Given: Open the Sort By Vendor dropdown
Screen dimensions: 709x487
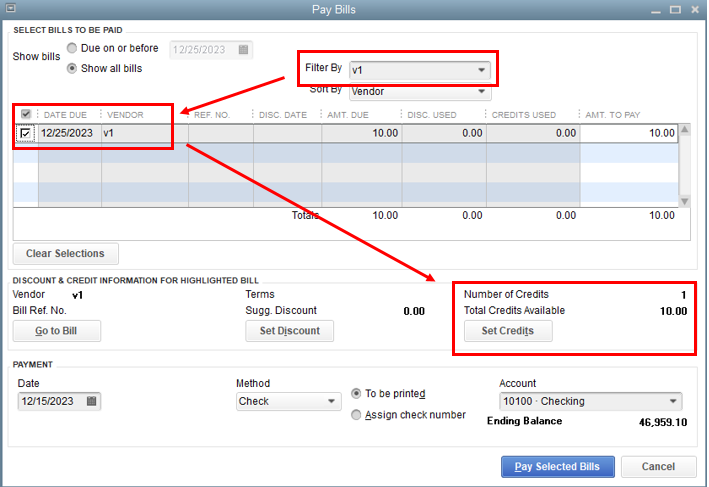Looking at the screenshot, I should 420,92.
